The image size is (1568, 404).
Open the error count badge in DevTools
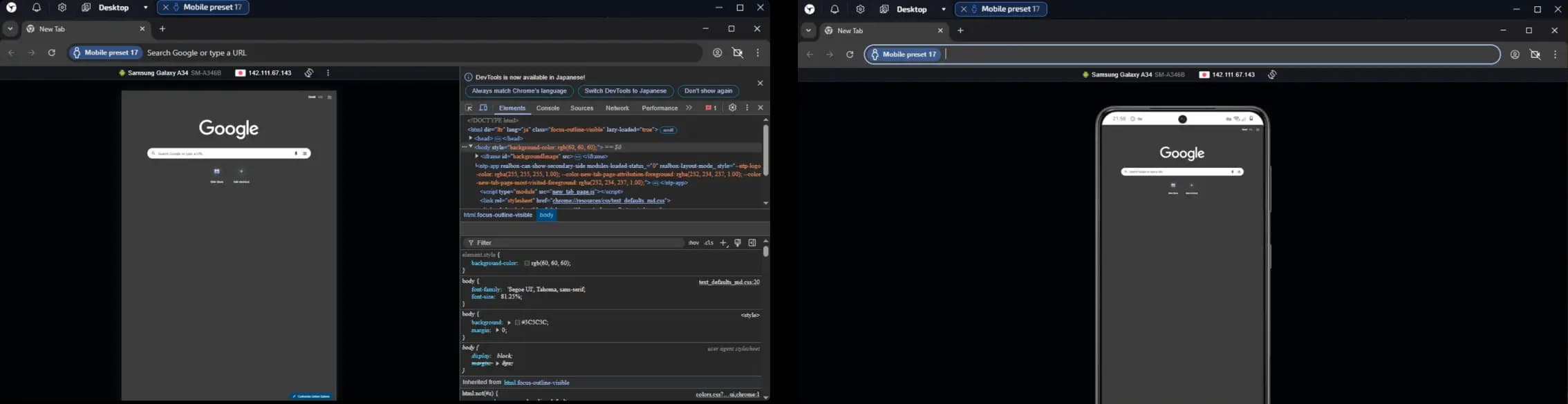tap(711, 108)
